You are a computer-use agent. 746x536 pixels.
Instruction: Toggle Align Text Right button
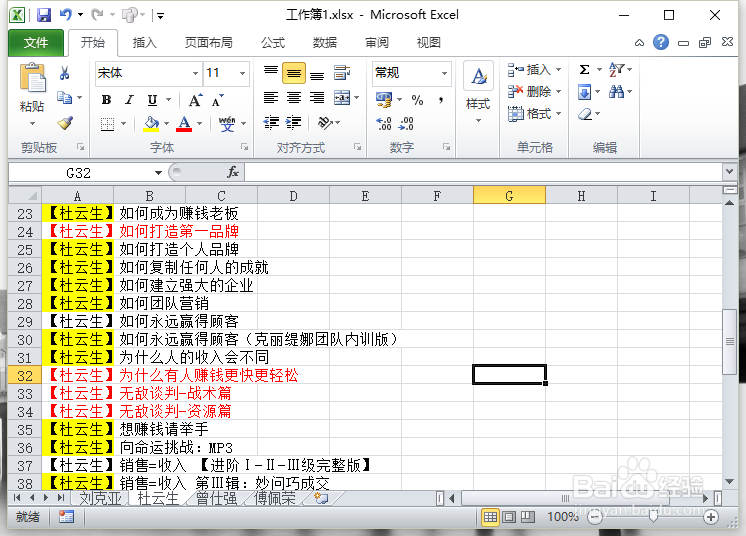[317, 98]
